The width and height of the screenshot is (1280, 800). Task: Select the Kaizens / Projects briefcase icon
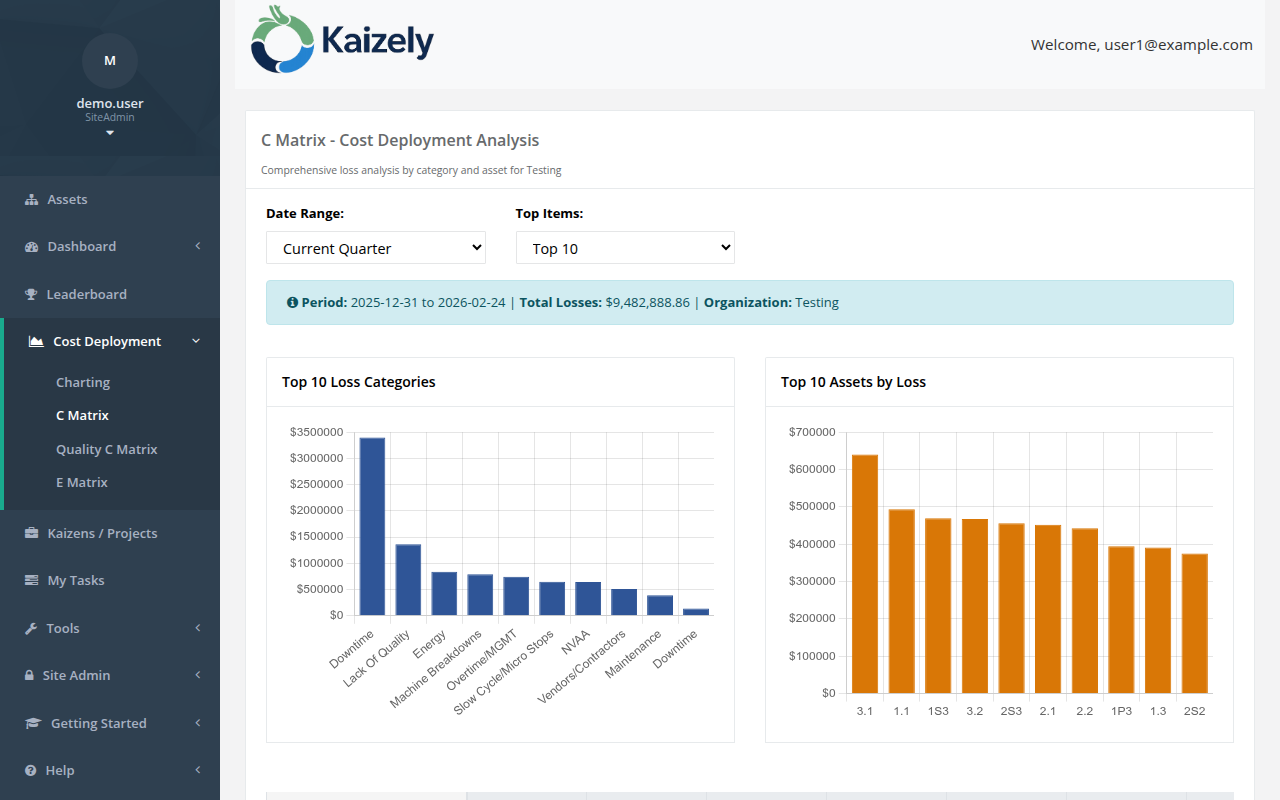[x=34, y=533]
